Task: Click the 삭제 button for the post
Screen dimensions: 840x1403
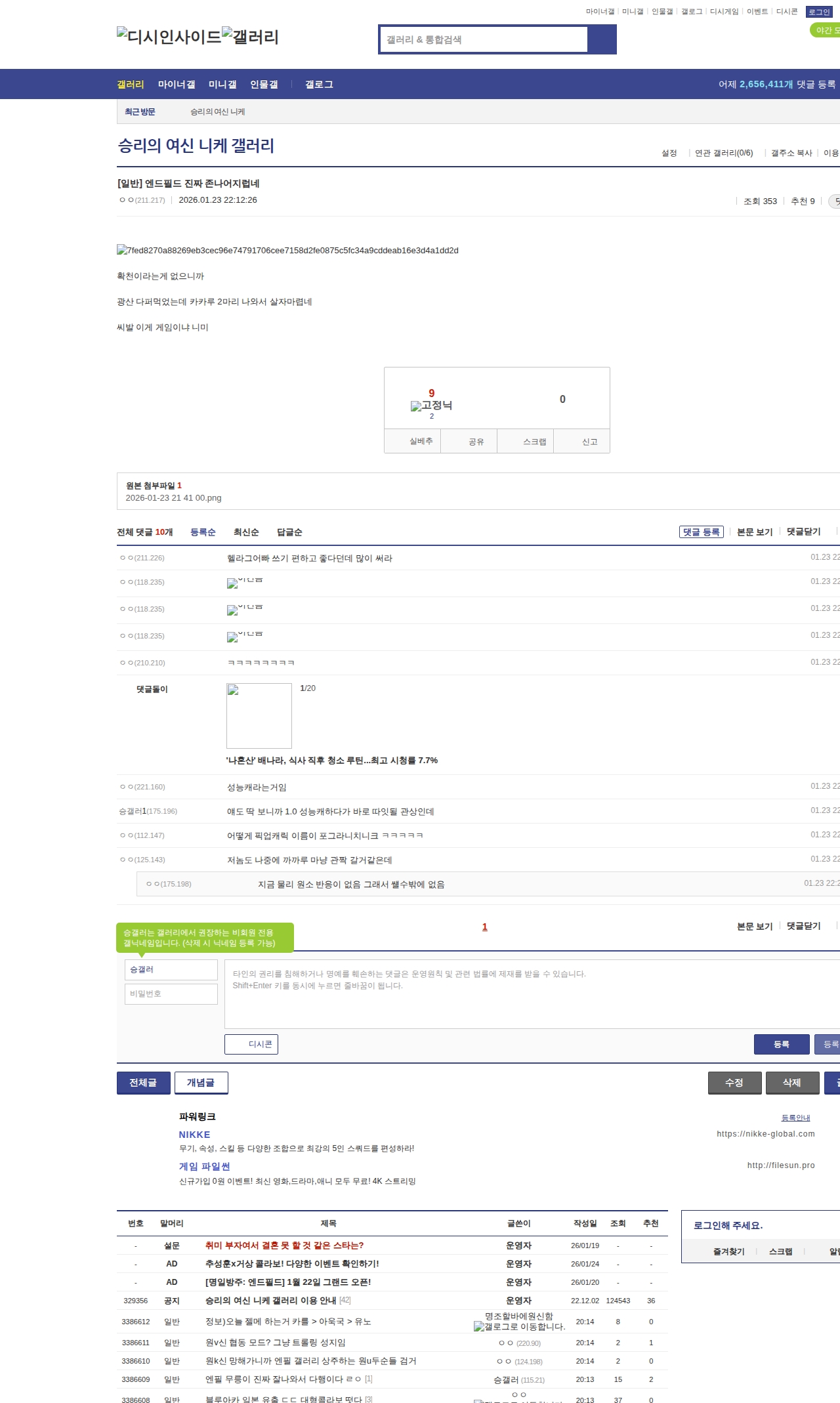Action: 792,1082
